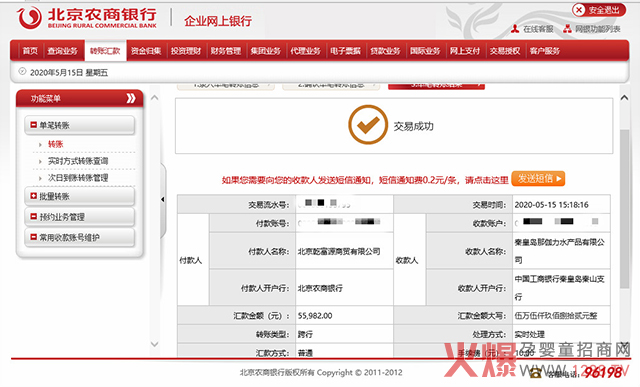
Task: Open 网上支付 menu item
Action: coord(465,51)
